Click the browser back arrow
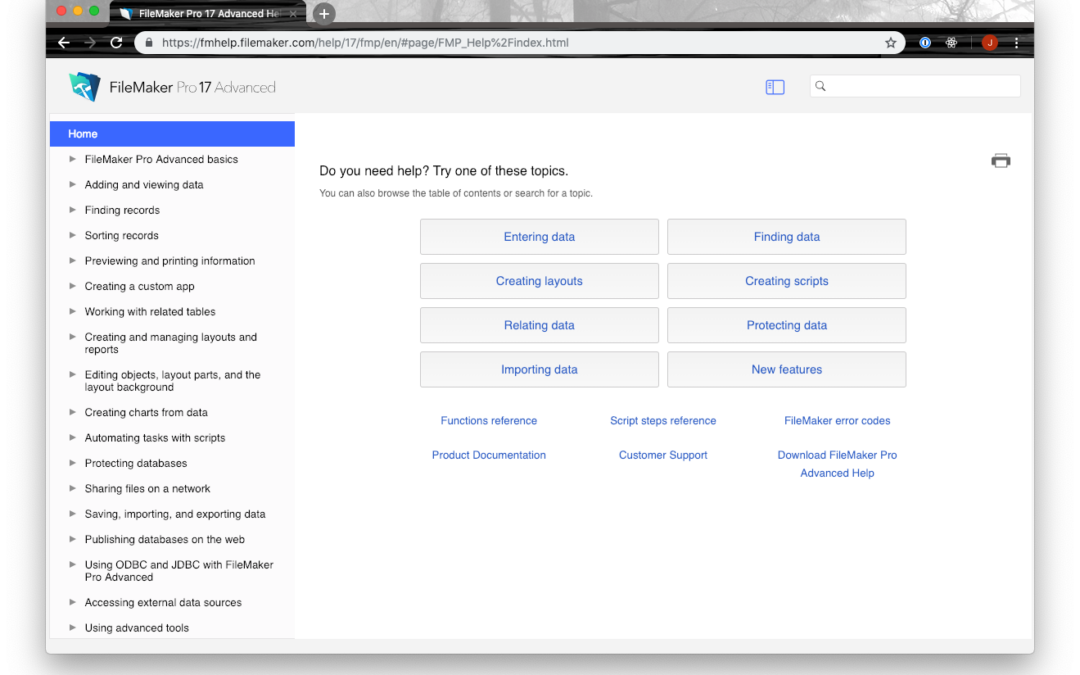 pyautogui.click(x=64, y=43)
